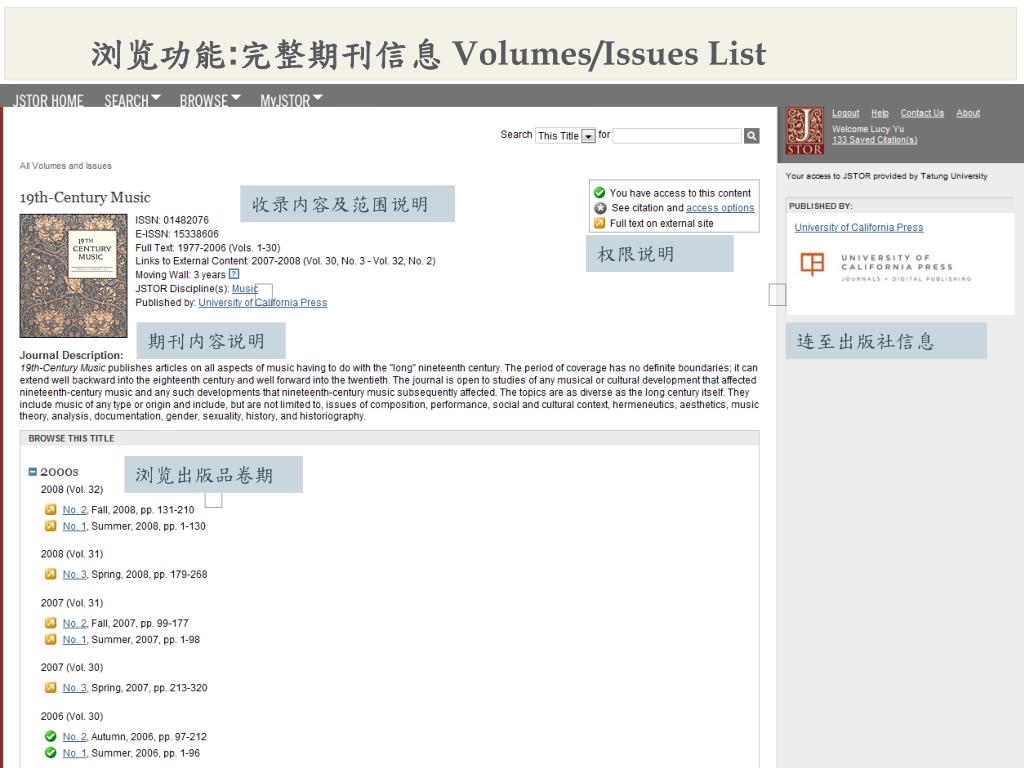Click external site icon for Spring 2007 No. 3
The image size is (1024, 768).
point(50,687)
